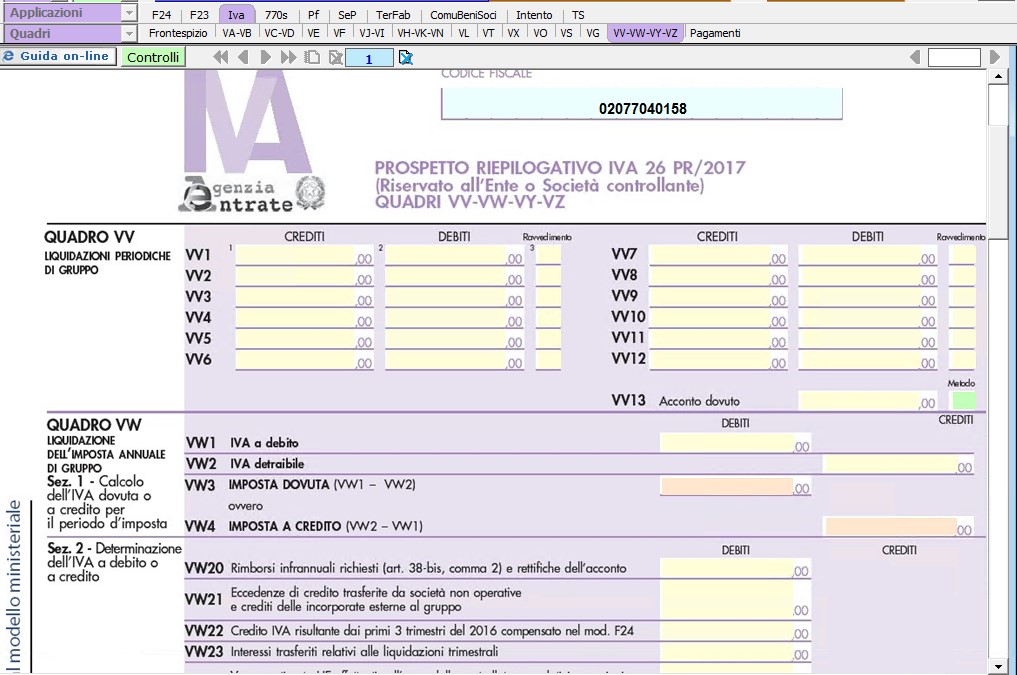Click the VV4 Crediti field
This screenshot has height=675, width=1017.
304,317
